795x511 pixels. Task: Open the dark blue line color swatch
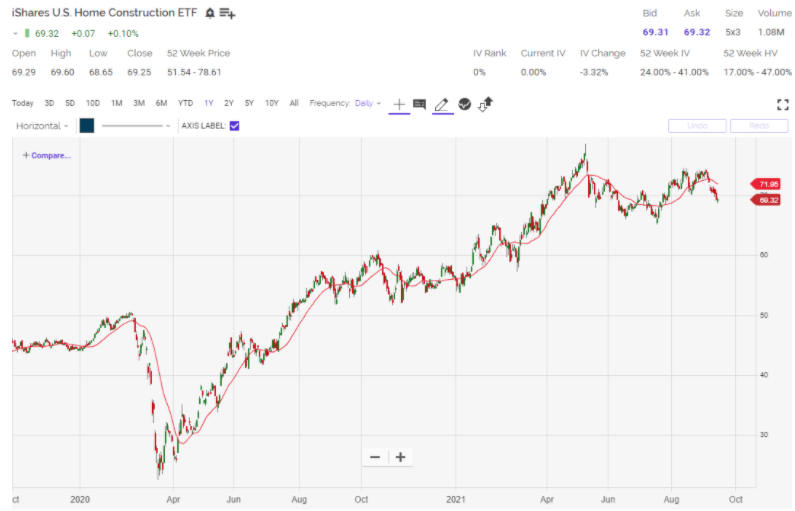click(x=87, y=126)
